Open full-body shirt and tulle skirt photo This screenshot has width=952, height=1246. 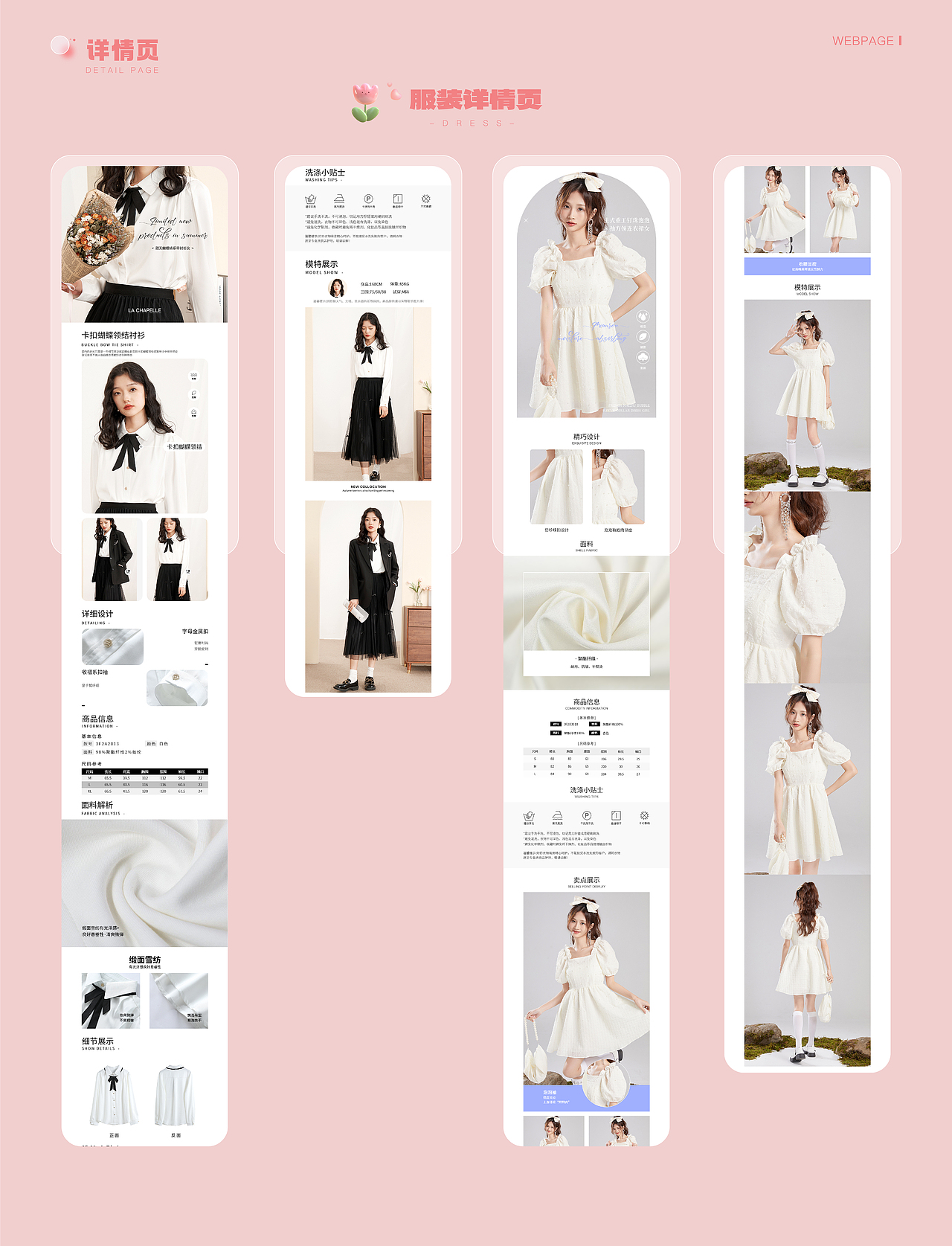point(368,394)
